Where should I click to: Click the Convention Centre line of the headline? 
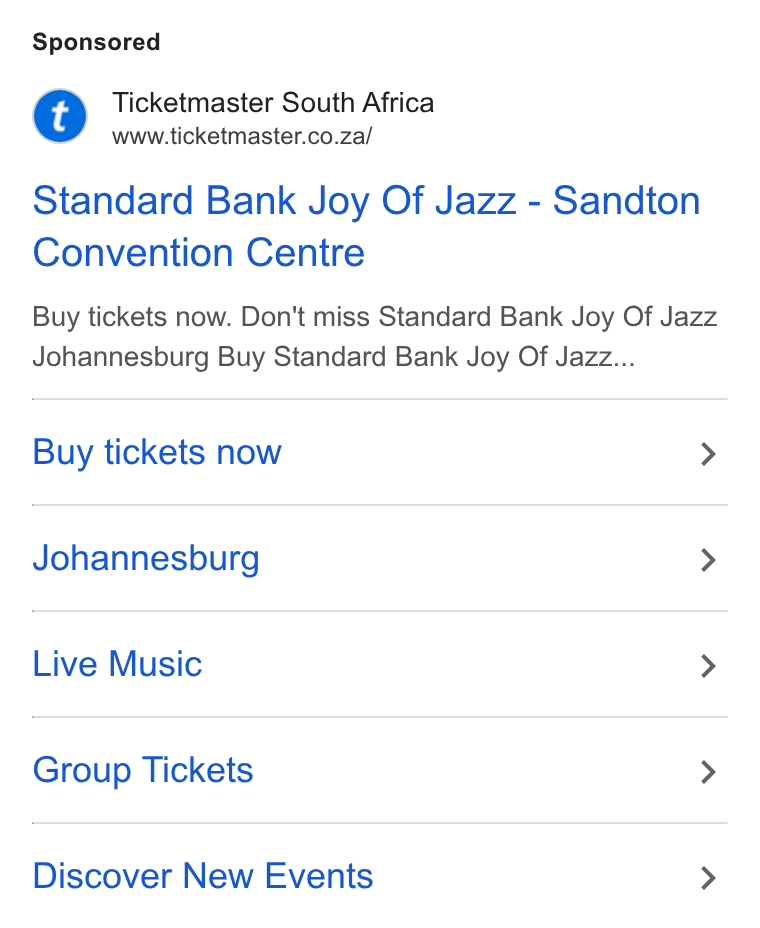coord(198,253)
